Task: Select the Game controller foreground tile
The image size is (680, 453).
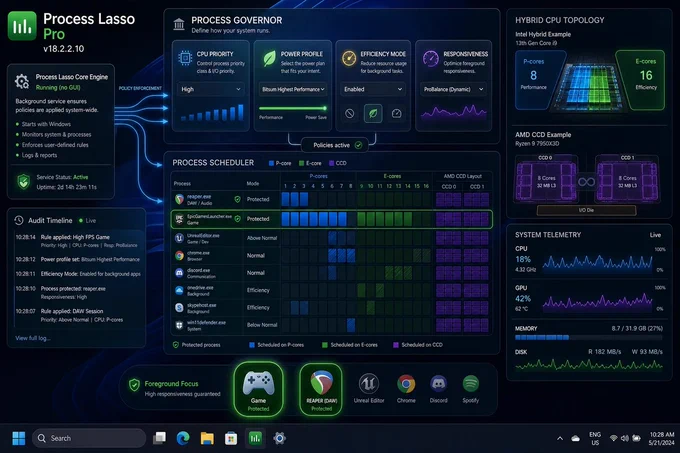Action: [x=258, y=389]
